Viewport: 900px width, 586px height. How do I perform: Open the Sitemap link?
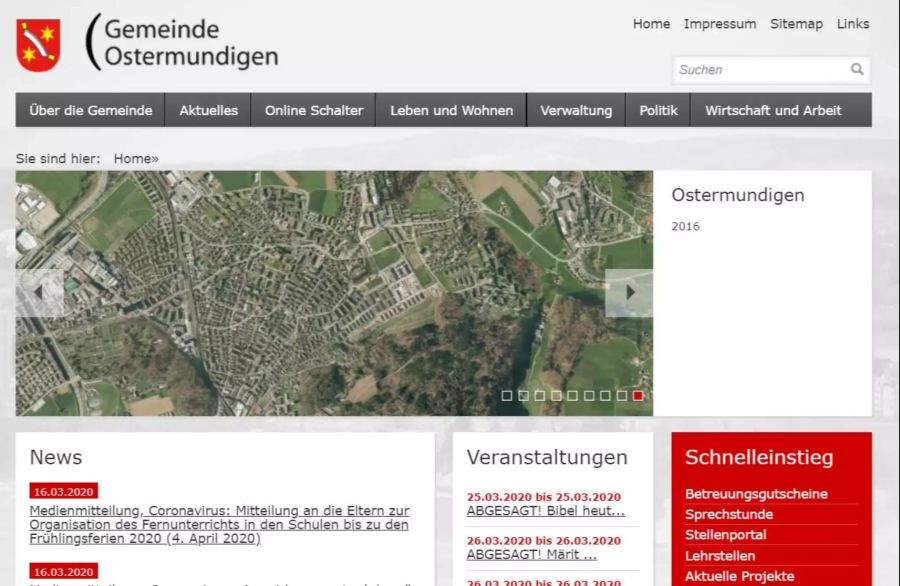coord(796,24)
